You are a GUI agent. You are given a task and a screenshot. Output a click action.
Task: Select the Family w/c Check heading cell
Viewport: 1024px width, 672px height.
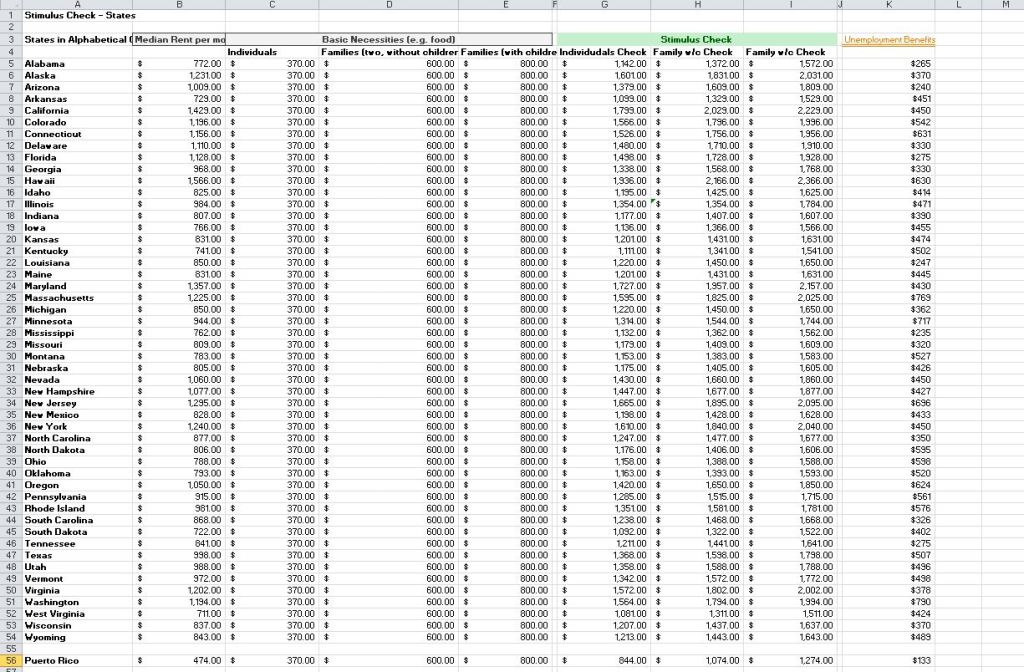[x=785, y=52]
